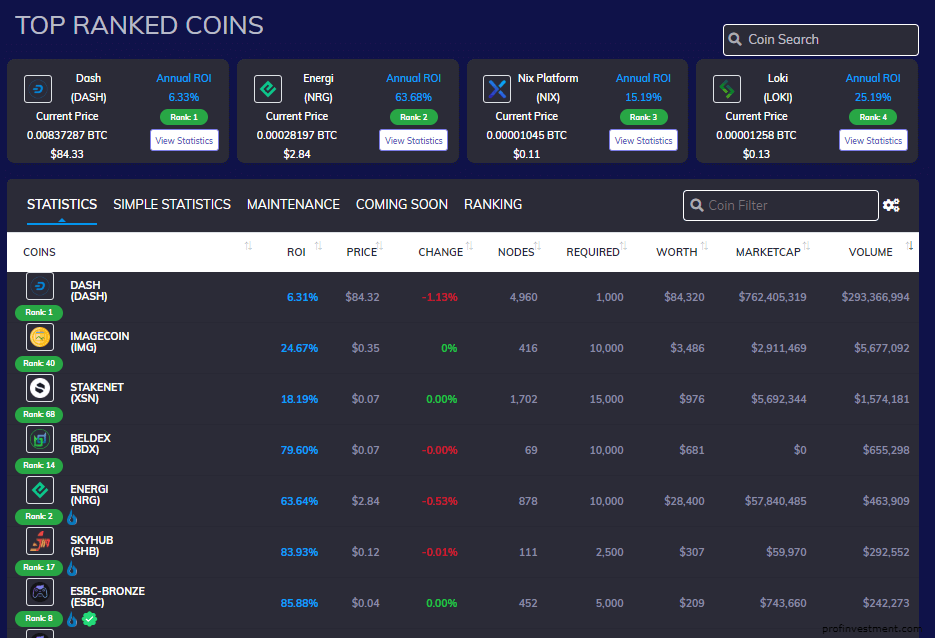Screen dimensions: 935x638
Task: Click verified checkmark badge under ESBC-Bronze
Action: click(89, 620)
